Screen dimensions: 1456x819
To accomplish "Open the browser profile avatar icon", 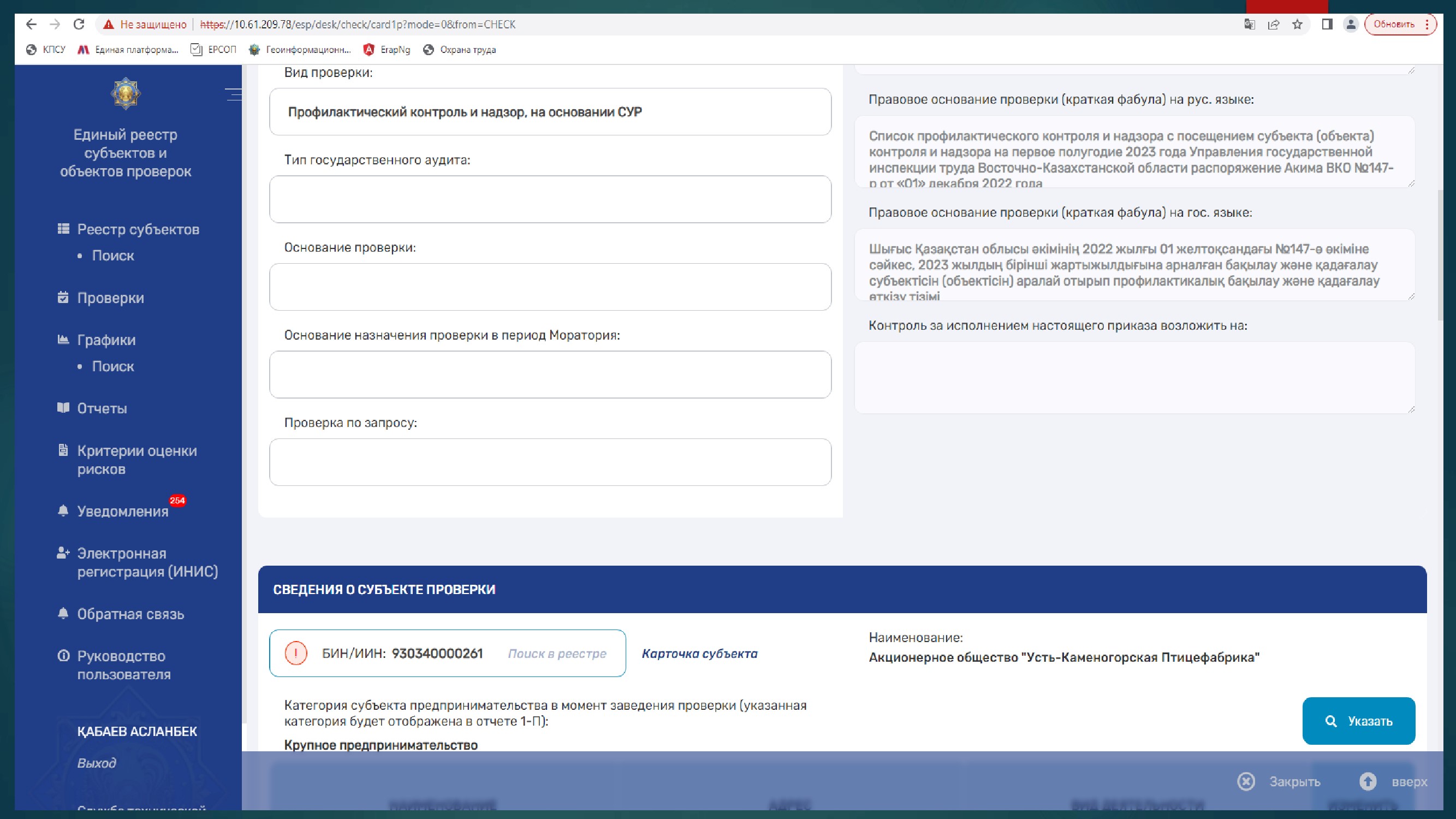I will click(x=1350, y=25).
